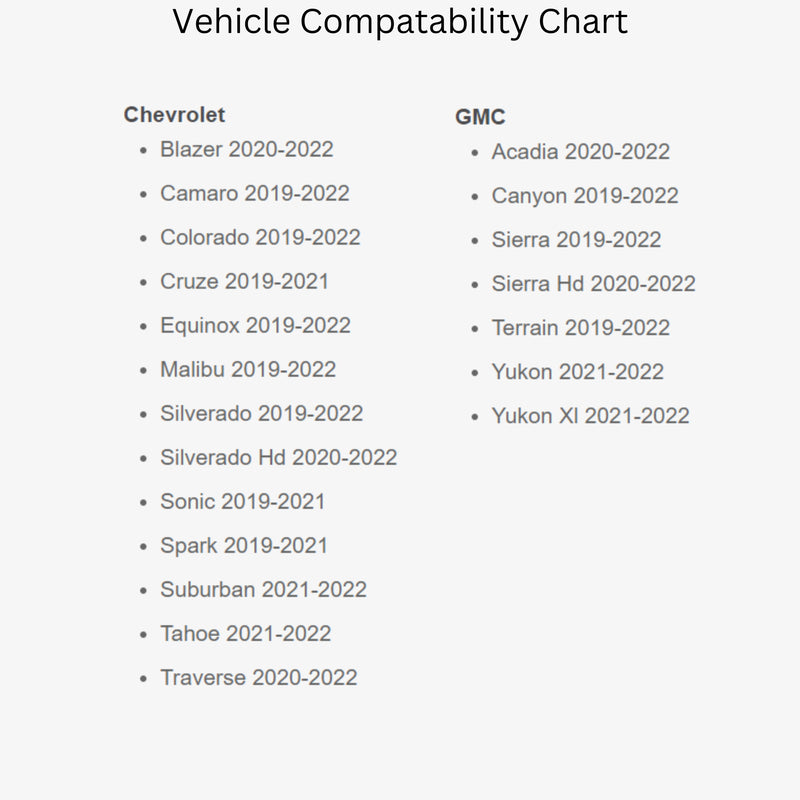Click the Colorado 2019-2022 list item
800x800 pixels.
260,238
